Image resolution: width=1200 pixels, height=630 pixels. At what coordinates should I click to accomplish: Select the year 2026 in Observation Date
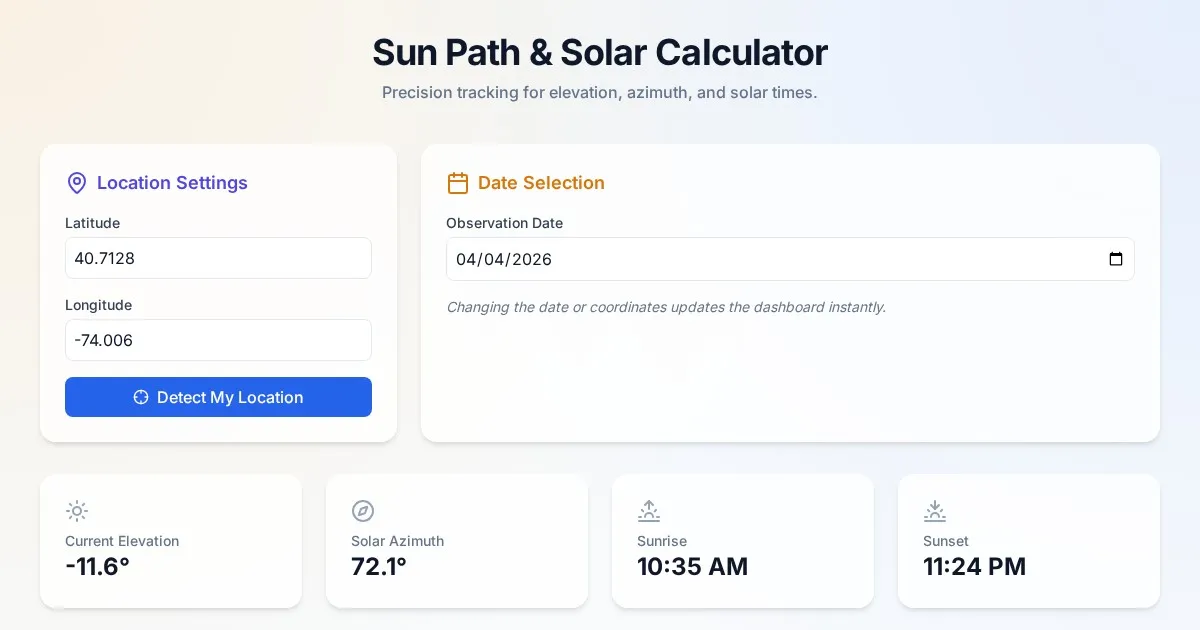pyautogui.click(x=532, y=259)
